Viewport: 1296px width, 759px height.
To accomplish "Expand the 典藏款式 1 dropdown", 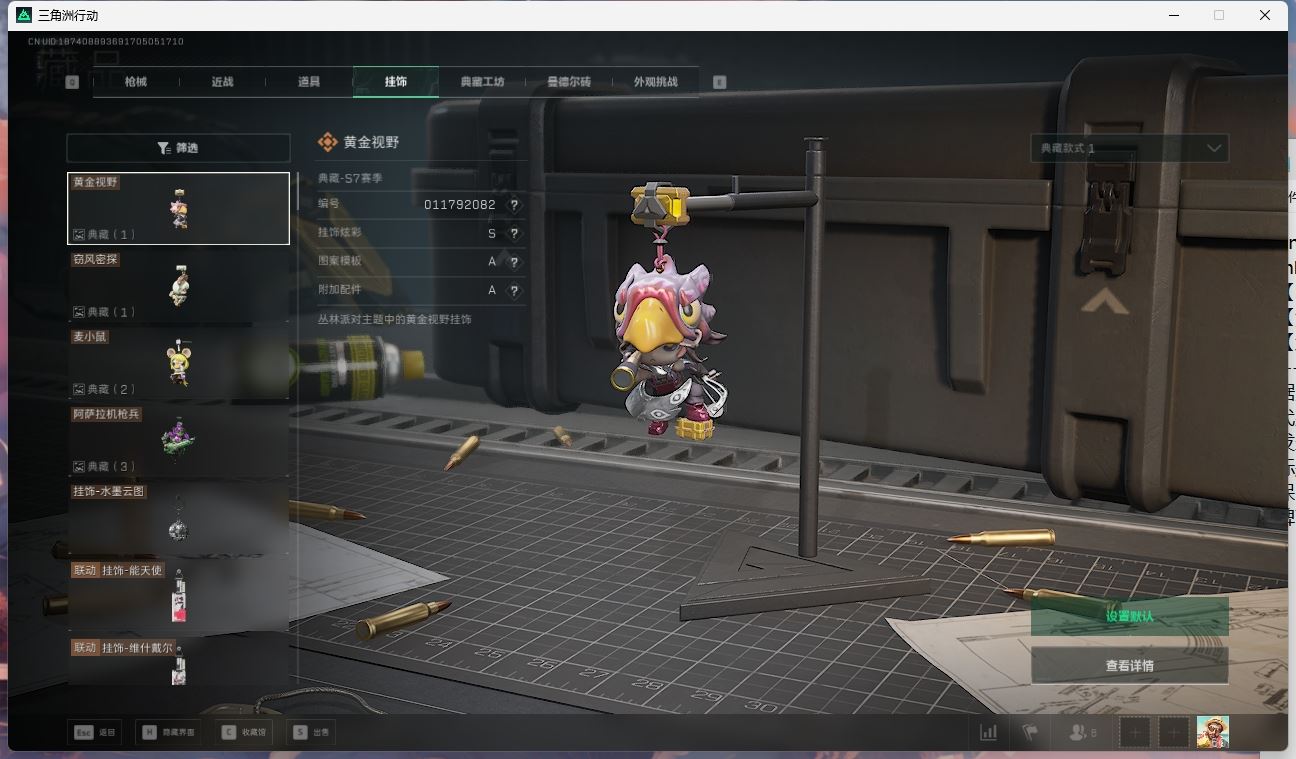I will (x=1129, y=148).
